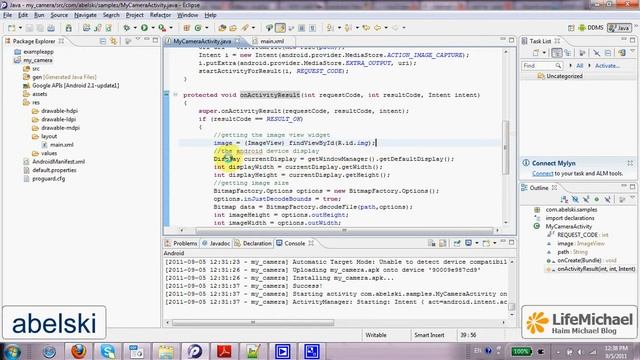The width and height of the screenshot is (640, 360).
Task: Select the exampleapp project
Action: coord(38,52)
